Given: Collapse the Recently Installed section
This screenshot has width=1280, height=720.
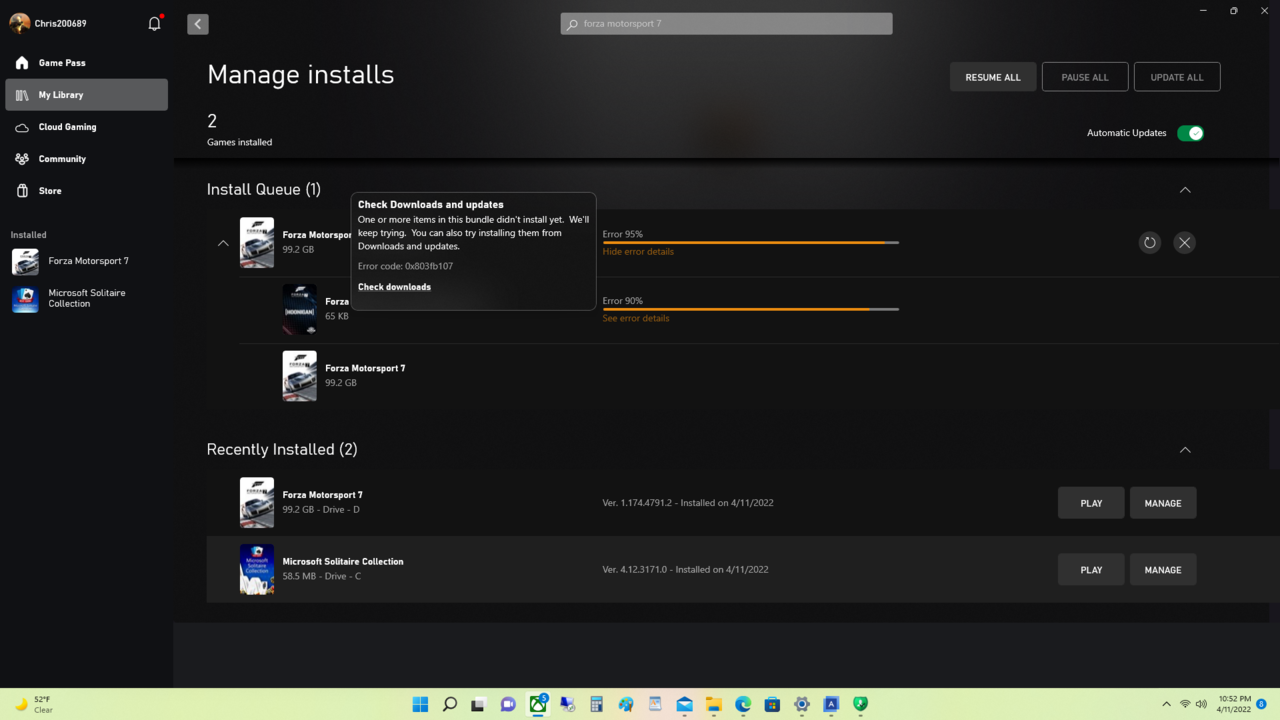Looking at the screenshot, I should [1185, 450].
